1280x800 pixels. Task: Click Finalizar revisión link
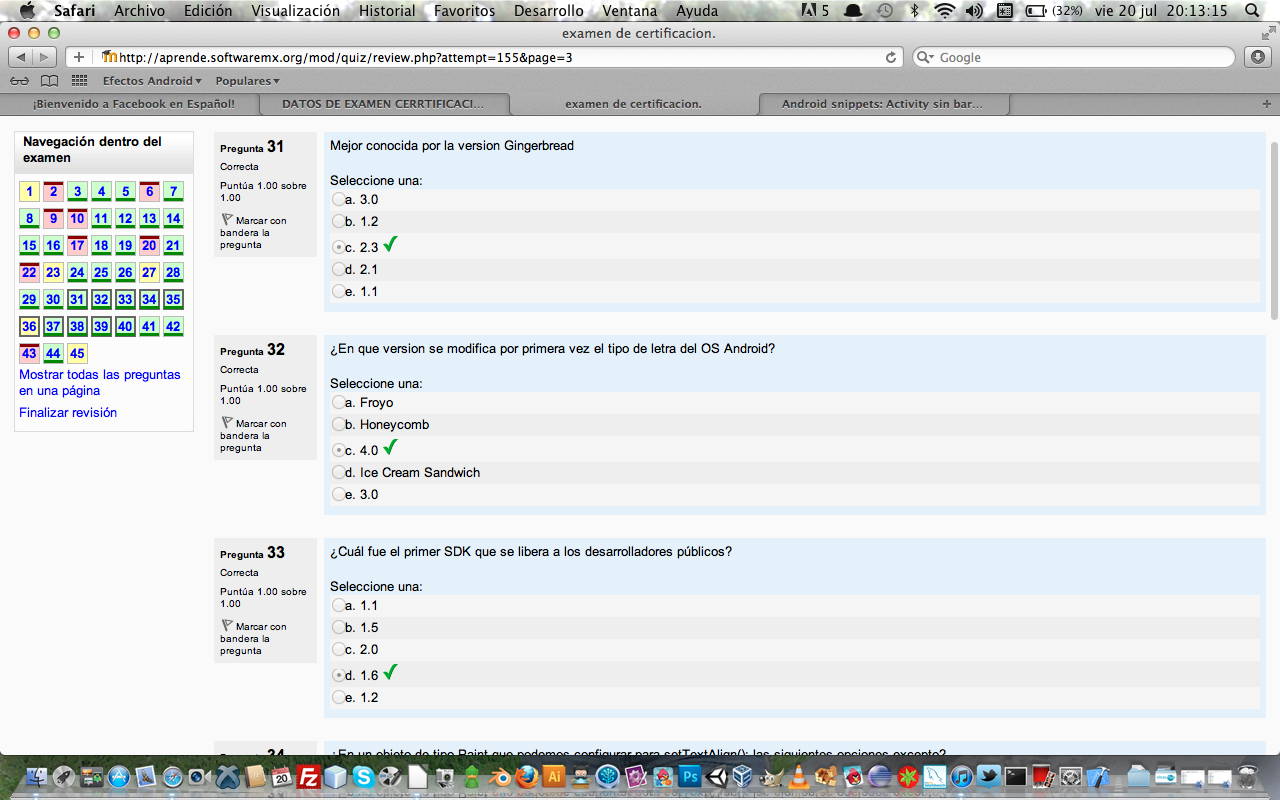(68, 412)
